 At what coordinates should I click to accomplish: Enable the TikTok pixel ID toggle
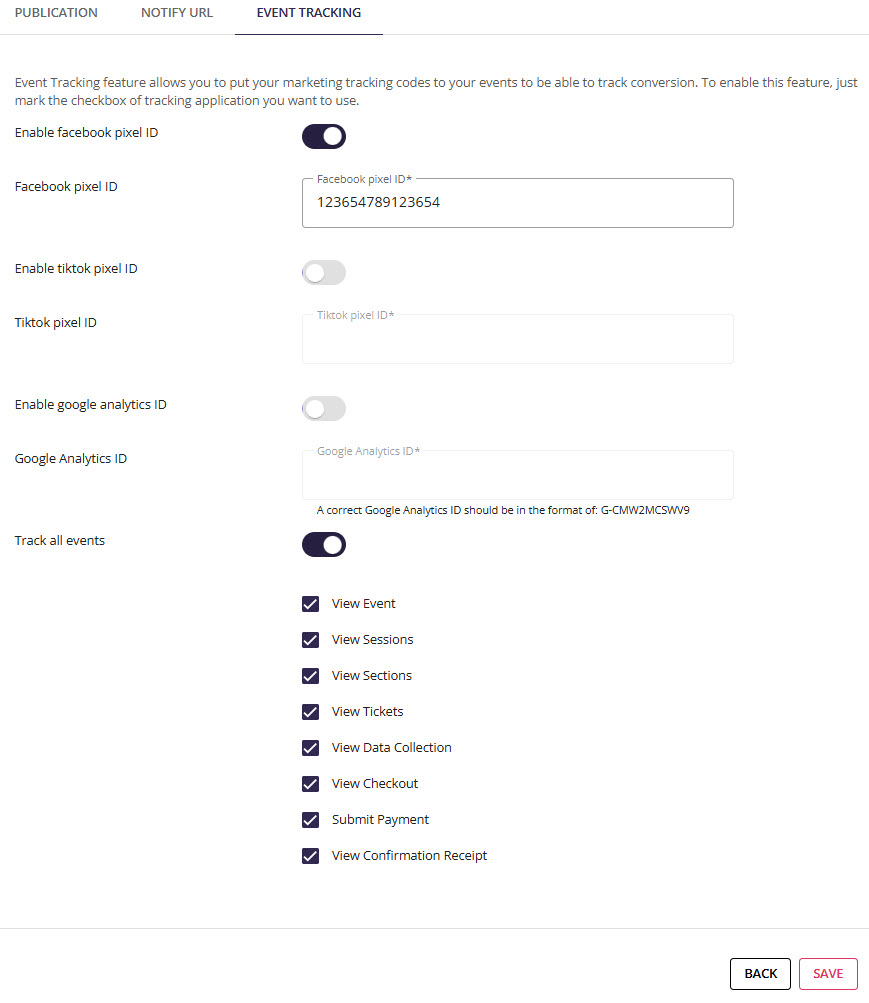[324, 272]
